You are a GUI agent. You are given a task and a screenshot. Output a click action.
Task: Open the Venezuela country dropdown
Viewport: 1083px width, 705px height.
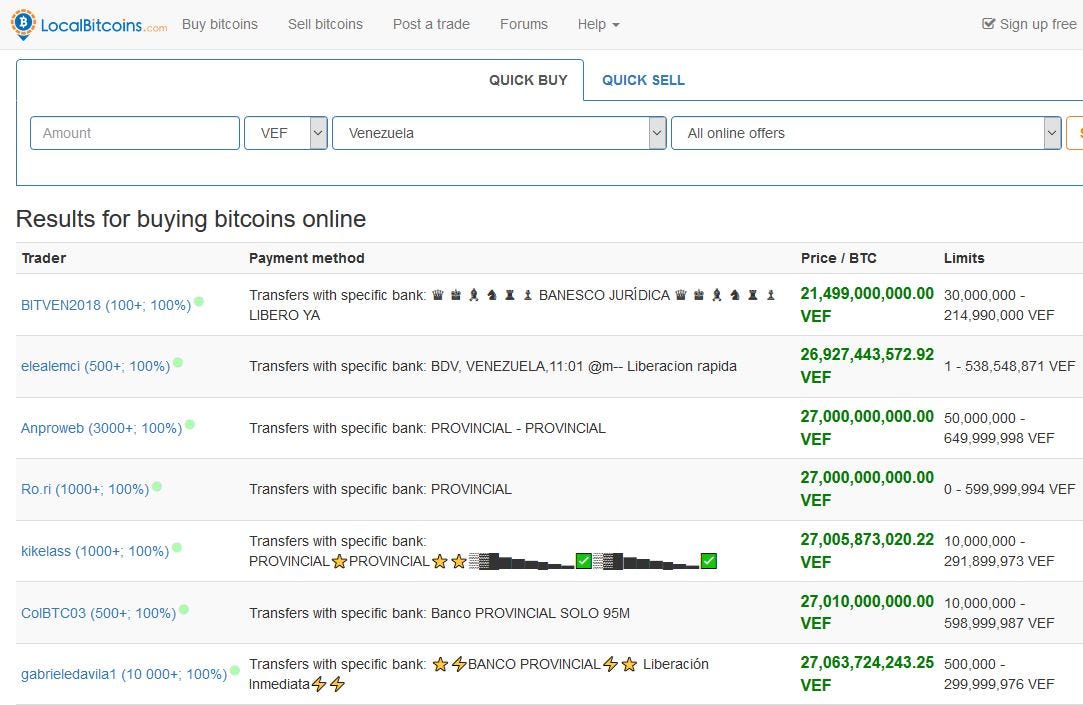[499, 133]
